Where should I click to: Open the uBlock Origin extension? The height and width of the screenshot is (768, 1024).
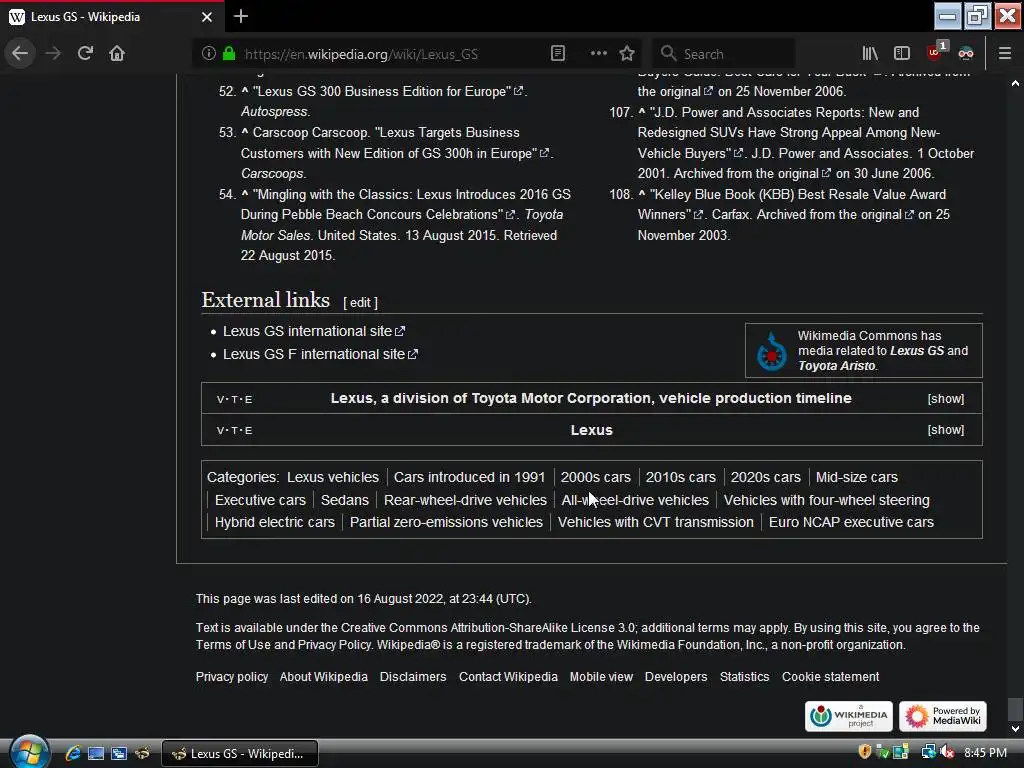coord(936,52)
